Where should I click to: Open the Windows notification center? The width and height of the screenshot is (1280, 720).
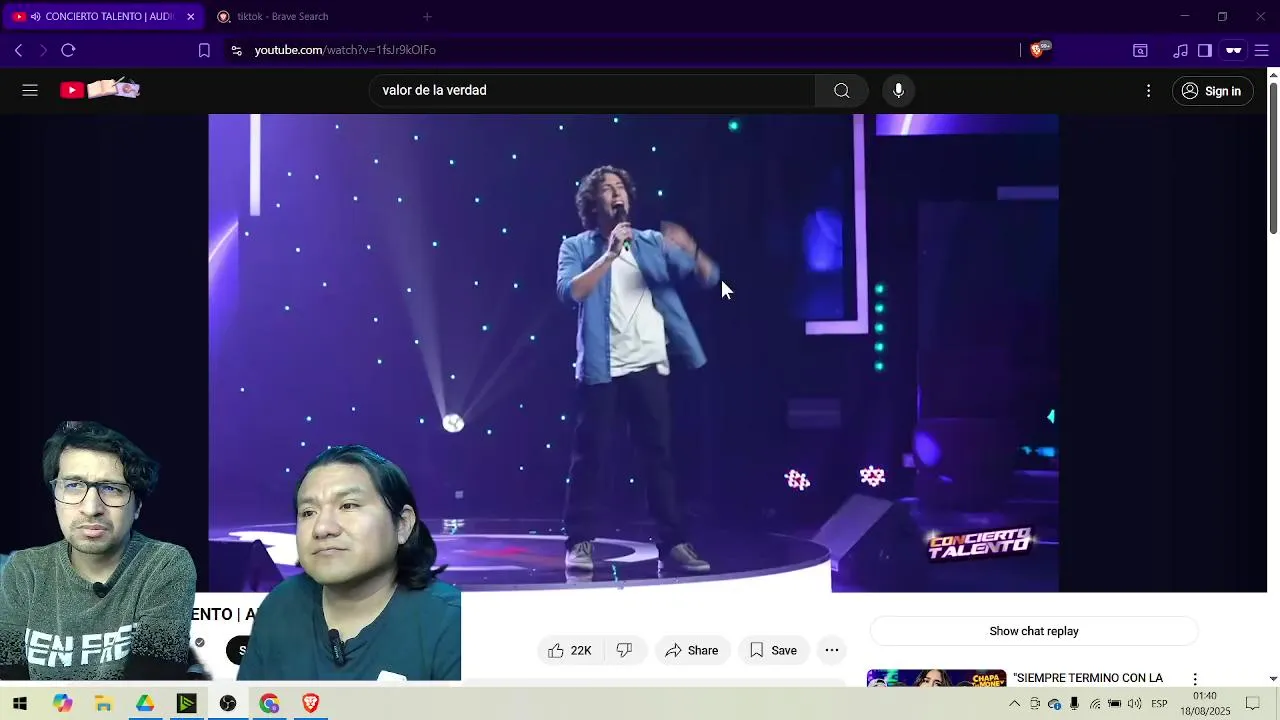1252,704
